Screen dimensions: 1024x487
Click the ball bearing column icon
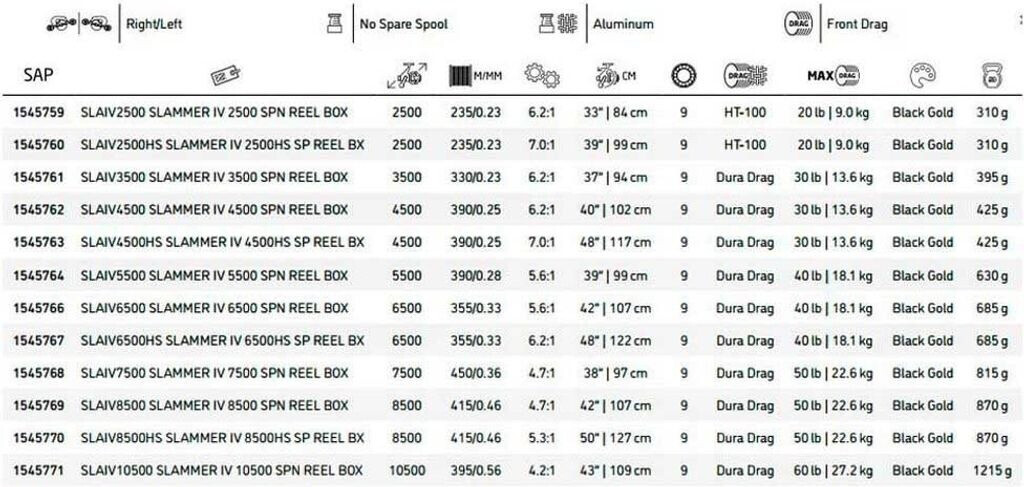pyautogui.click(x=683, y=76)
